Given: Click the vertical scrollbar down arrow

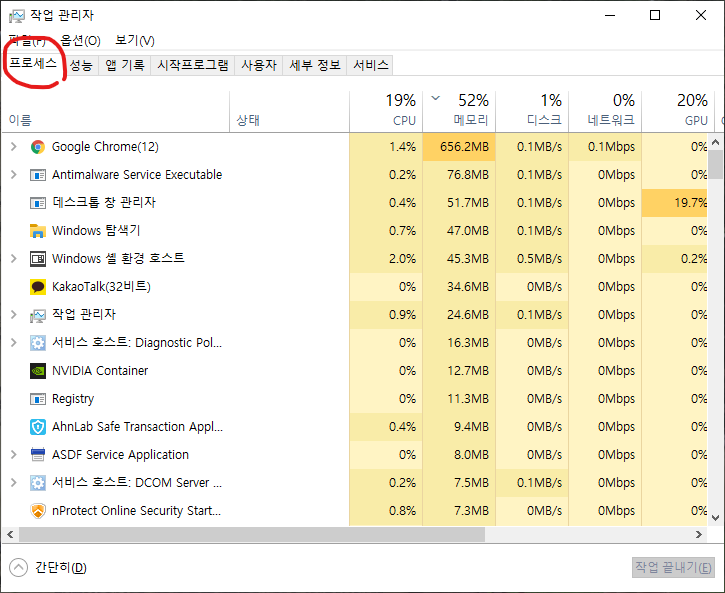Looking at the screenshot, I should [x=715, y=518].
